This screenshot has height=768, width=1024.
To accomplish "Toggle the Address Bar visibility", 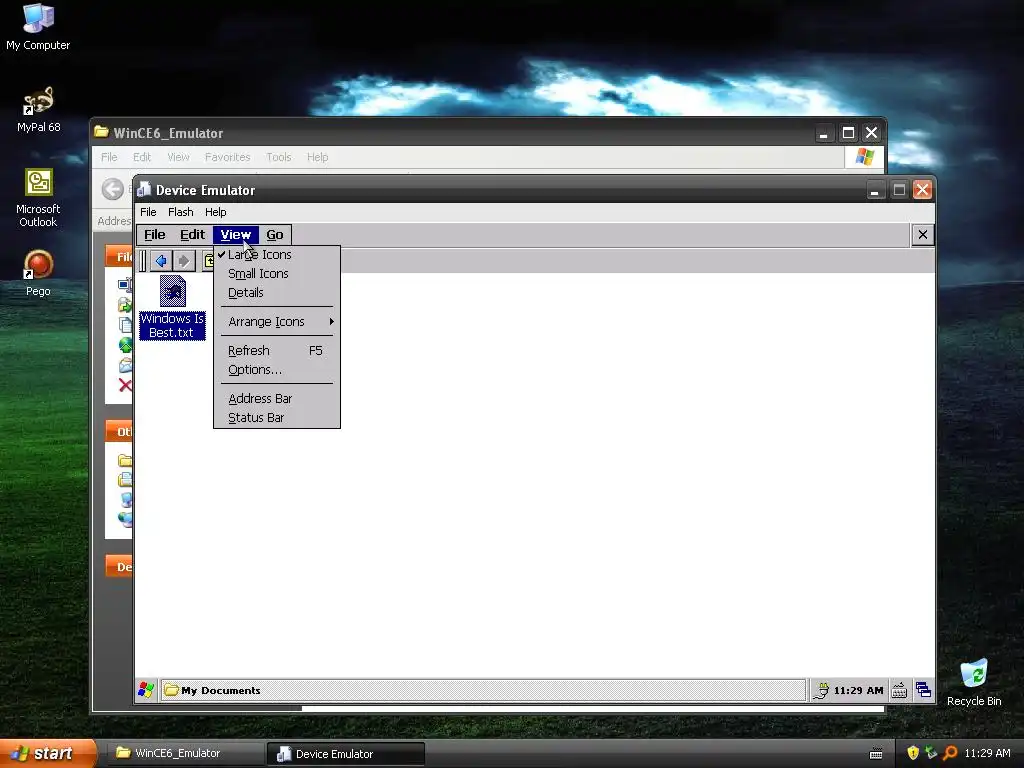I will click(277, 398).
